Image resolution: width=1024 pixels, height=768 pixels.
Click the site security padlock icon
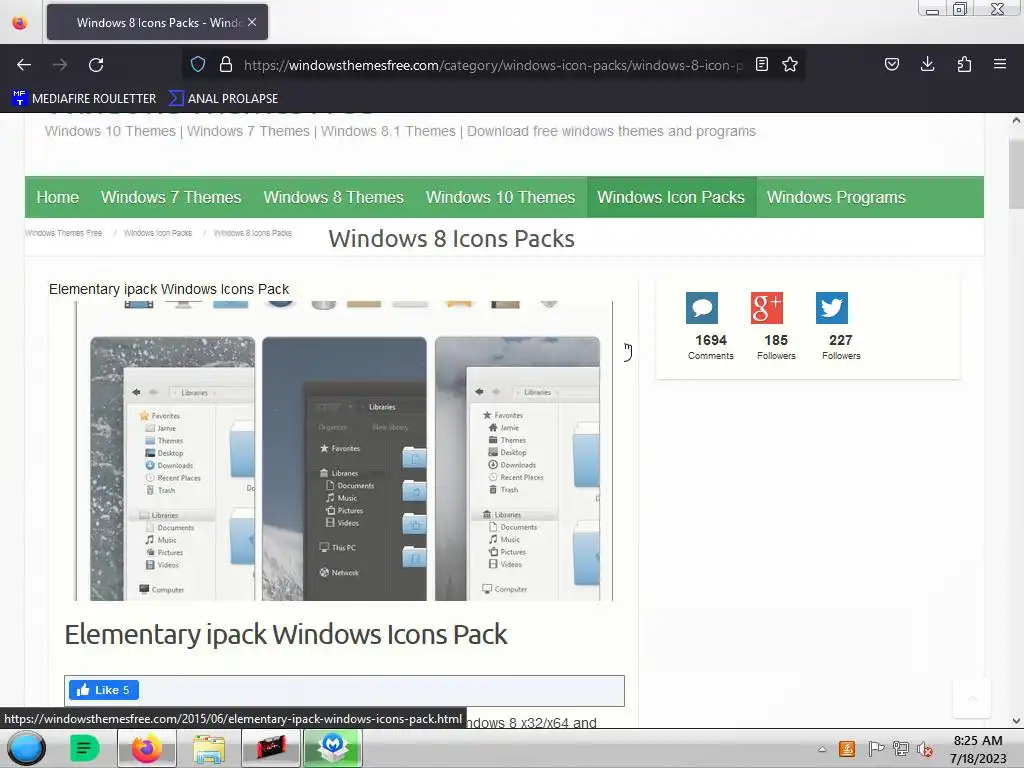pos(226,64)
